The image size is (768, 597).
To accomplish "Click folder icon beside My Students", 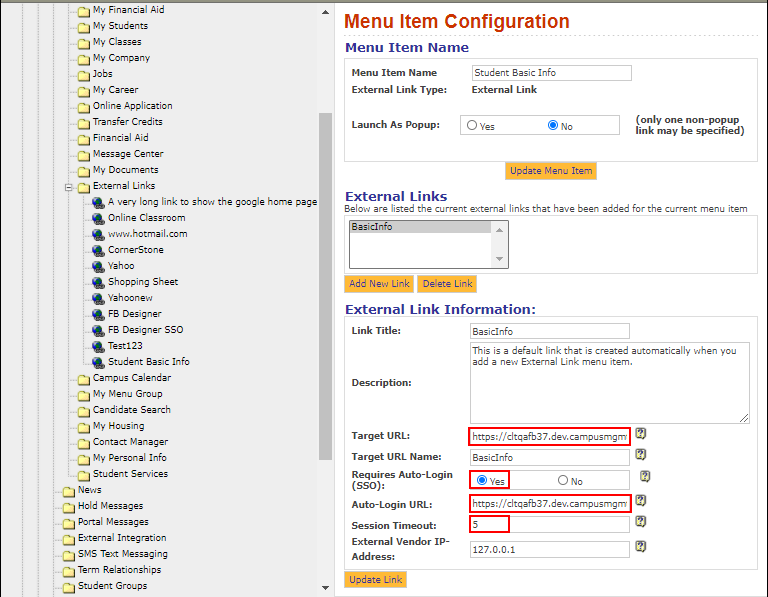I will click(84, 27).
